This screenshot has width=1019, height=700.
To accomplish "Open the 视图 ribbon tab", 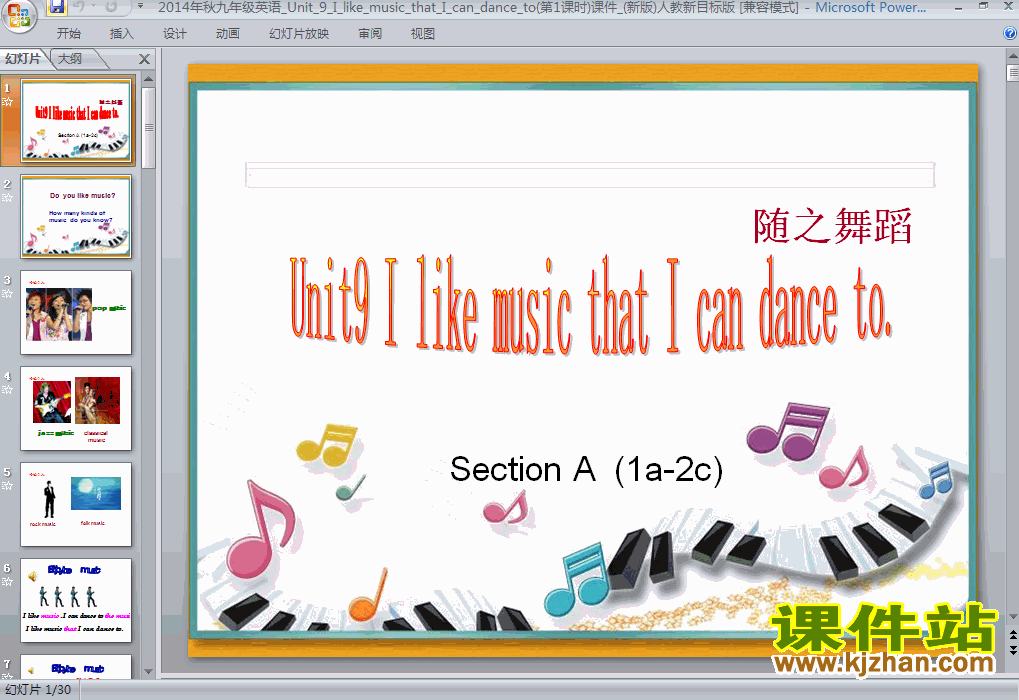I will pyautogui.click(x=422, y=34).
